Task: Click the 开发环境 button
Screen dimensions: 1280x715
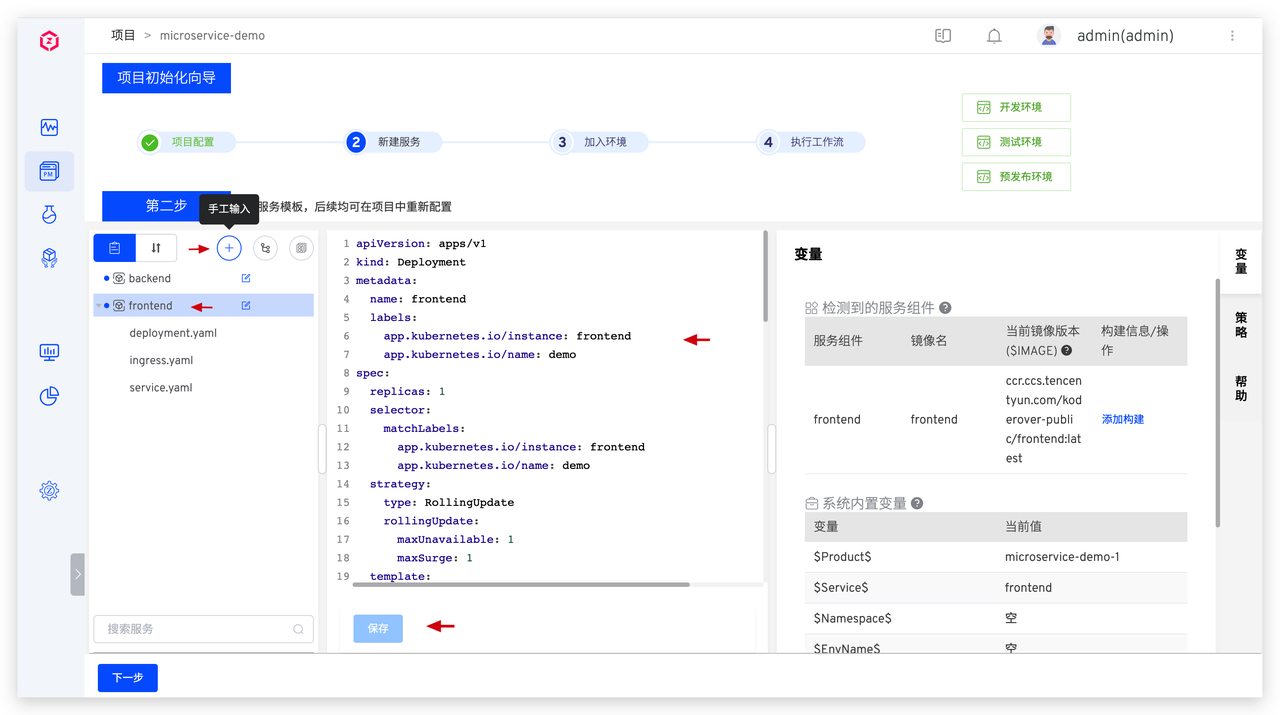Action: (1016, 107)
